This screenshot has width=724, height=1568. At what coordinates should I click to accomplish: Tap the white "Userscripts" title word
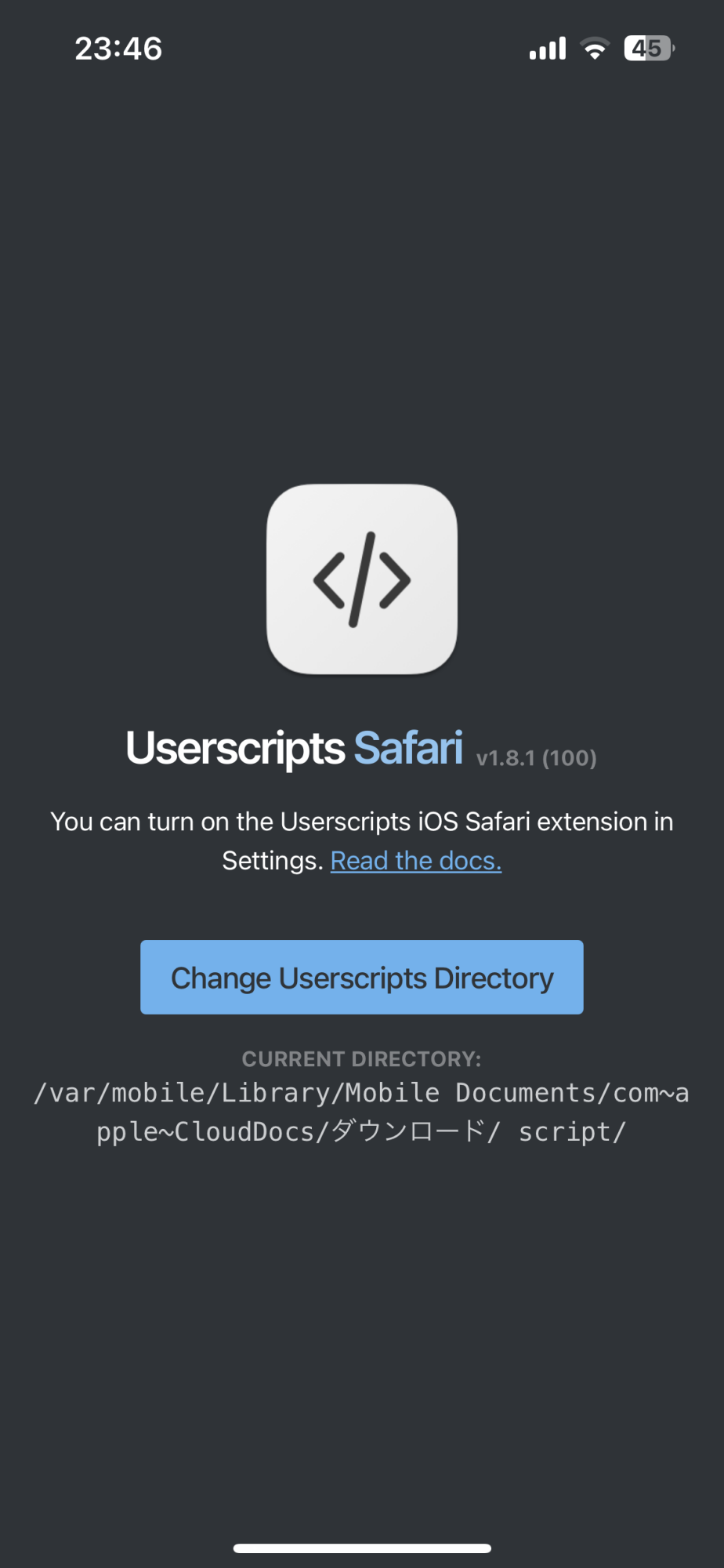[x=235, y=748]
